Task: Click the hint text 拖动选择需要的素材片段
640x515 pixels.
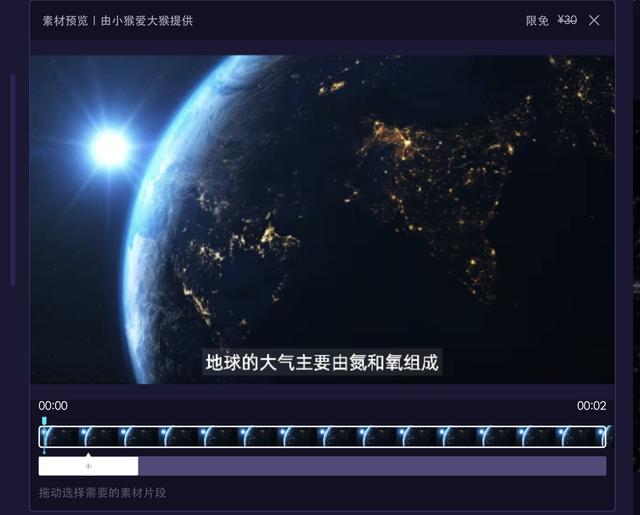Action: click(102, 493)
